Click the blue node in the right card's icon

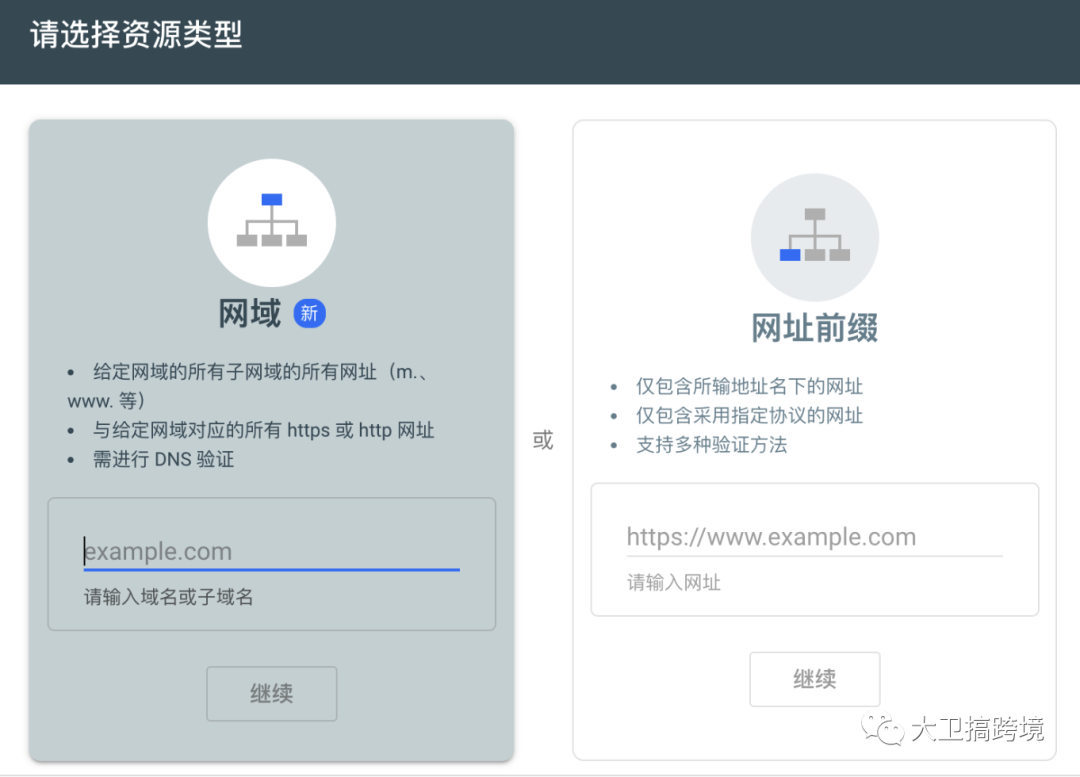[x=789, y=254]
